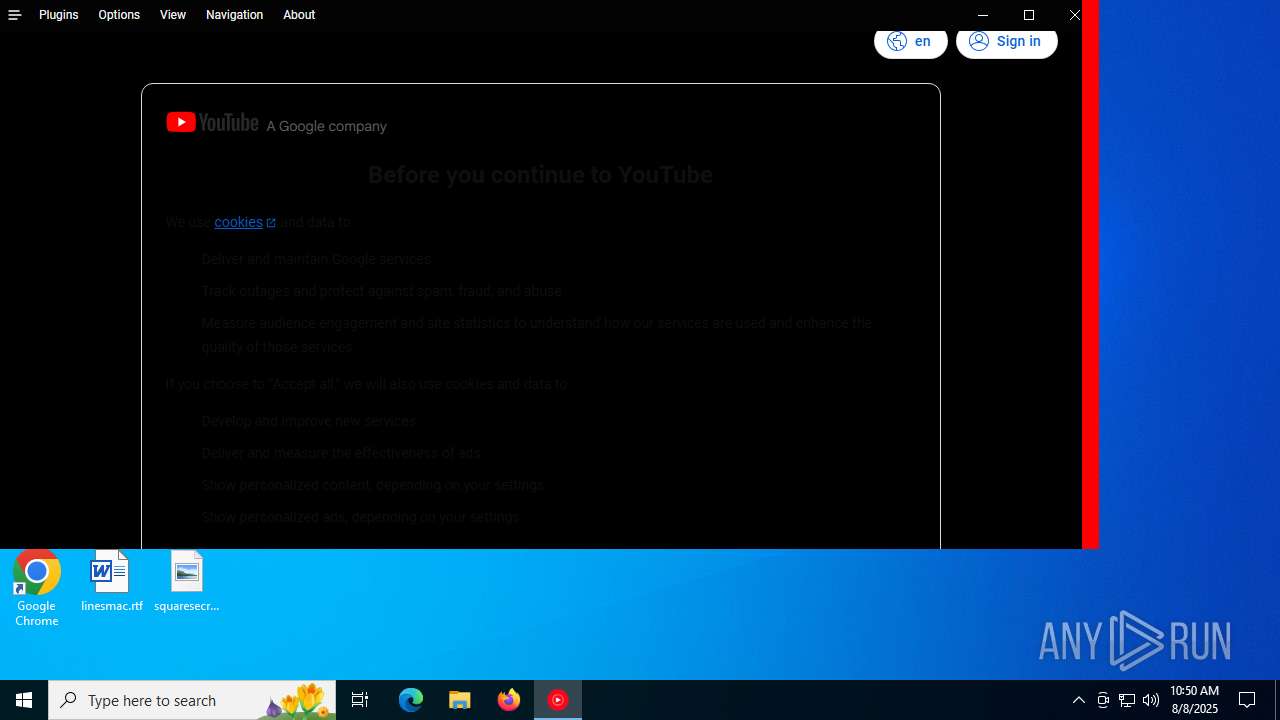1280x720 pixels.
Task: Minimize the app window
Action: click(983, 15)
